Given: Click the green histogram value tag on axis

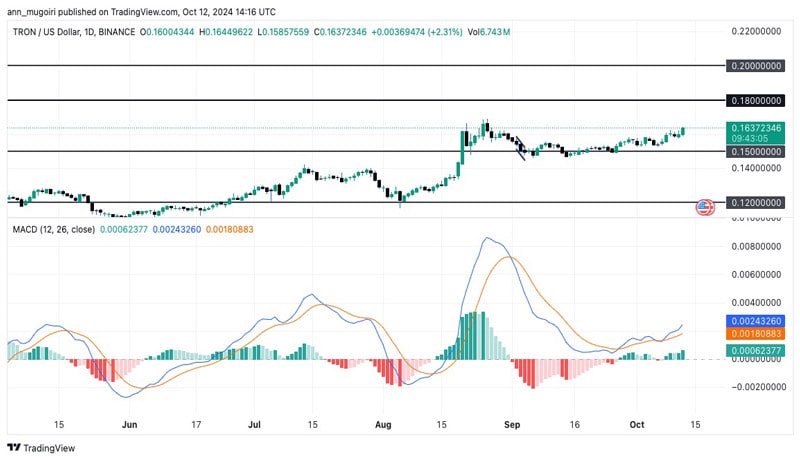Looking at the screenshot, I should click(x=756, y=350).
